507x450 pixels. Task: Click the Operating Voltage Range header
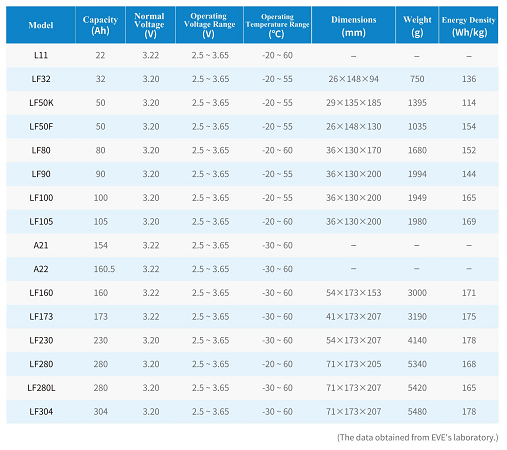[x=209, y=25]
